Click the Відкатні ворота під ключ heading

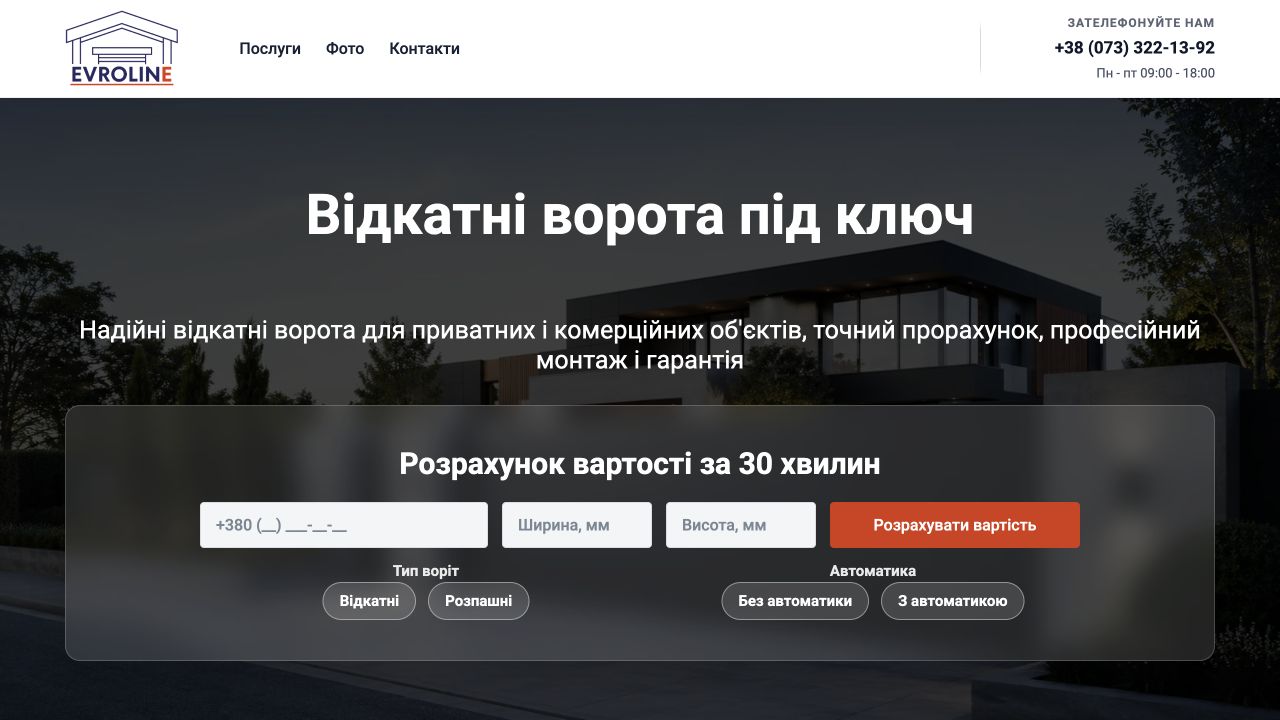[640, 215]
